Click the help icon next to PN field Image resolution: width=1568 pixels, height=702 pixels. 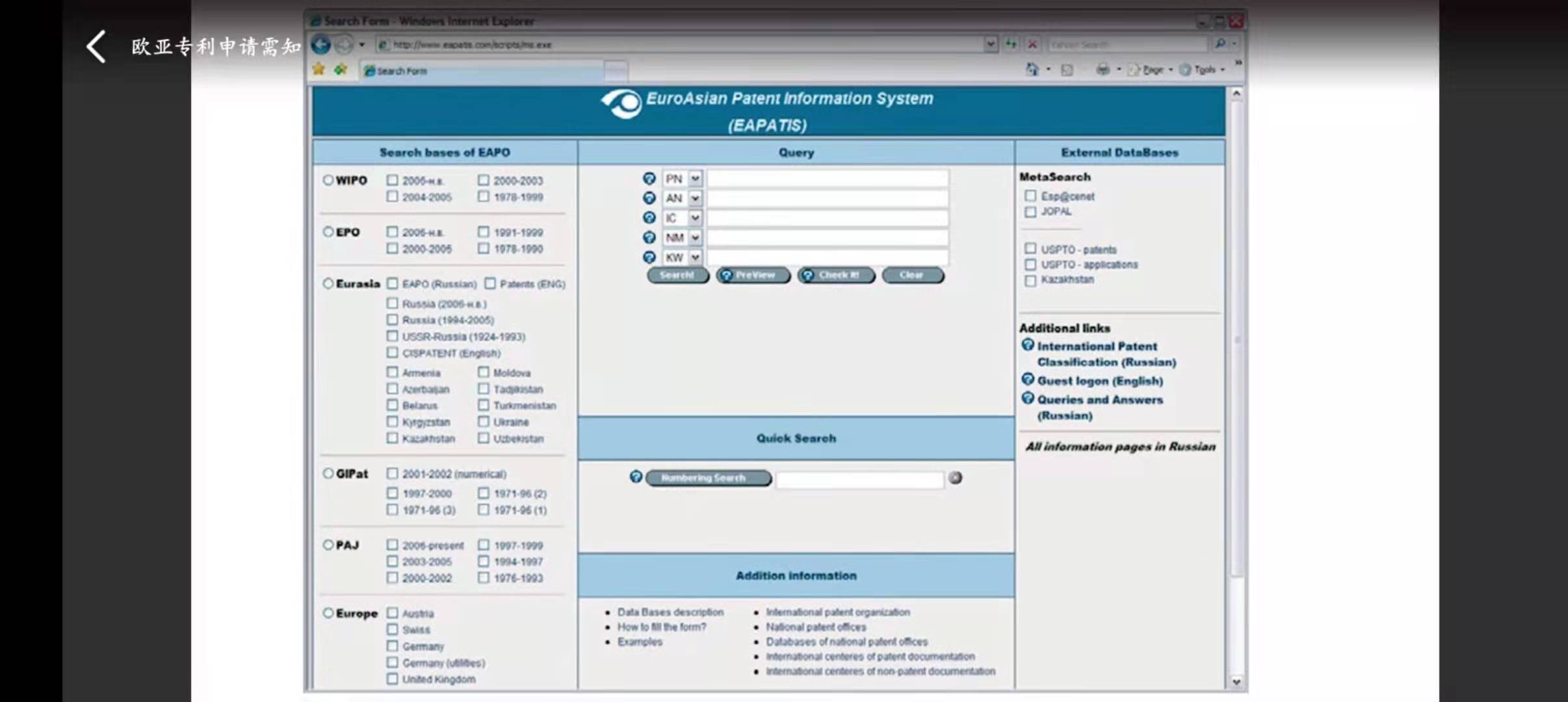pyautogui.click(x=649, y=179)
